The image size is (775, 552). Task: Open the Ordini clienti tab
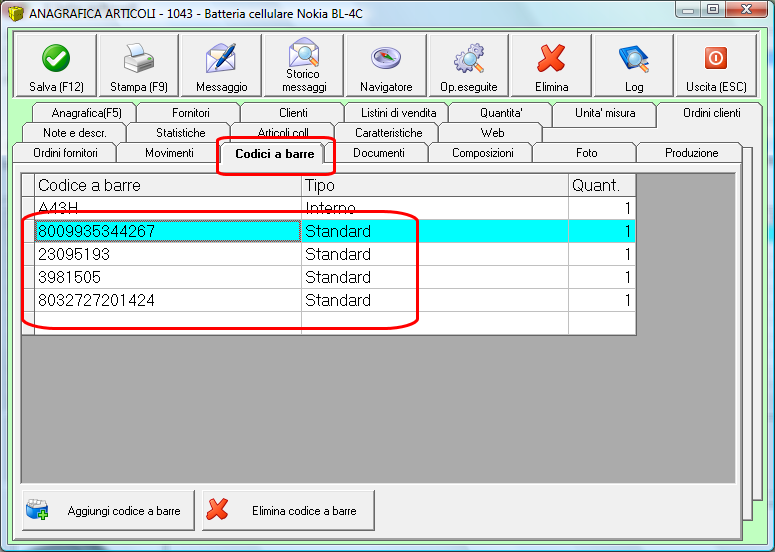tap(710, 113)
